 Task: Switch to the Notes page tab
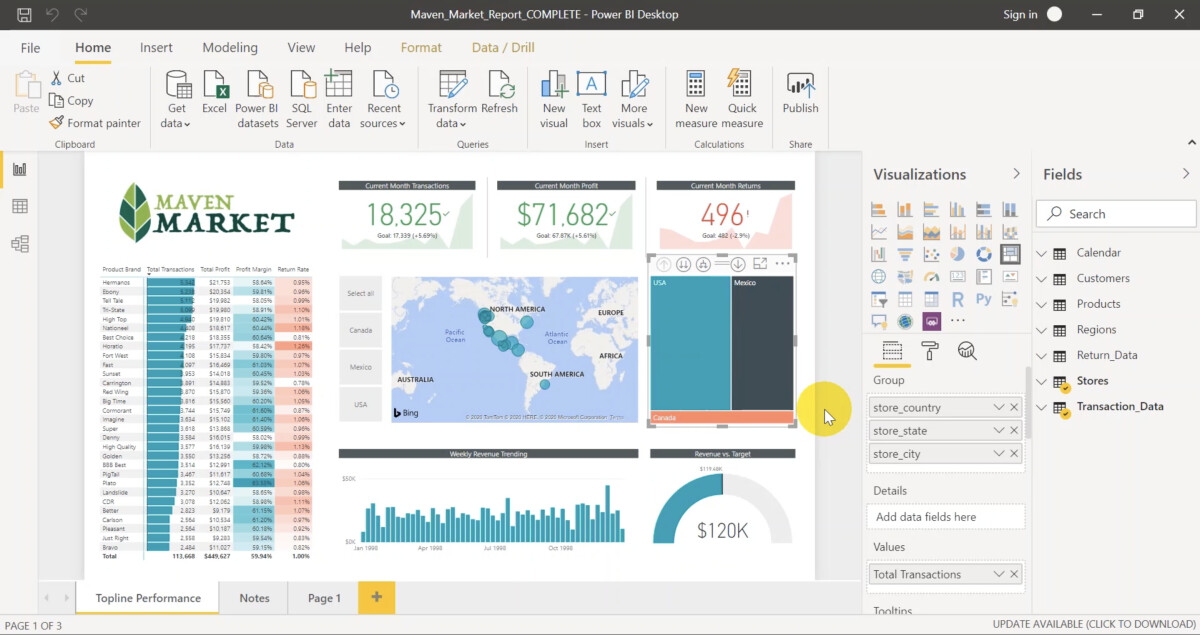(253, 597)
